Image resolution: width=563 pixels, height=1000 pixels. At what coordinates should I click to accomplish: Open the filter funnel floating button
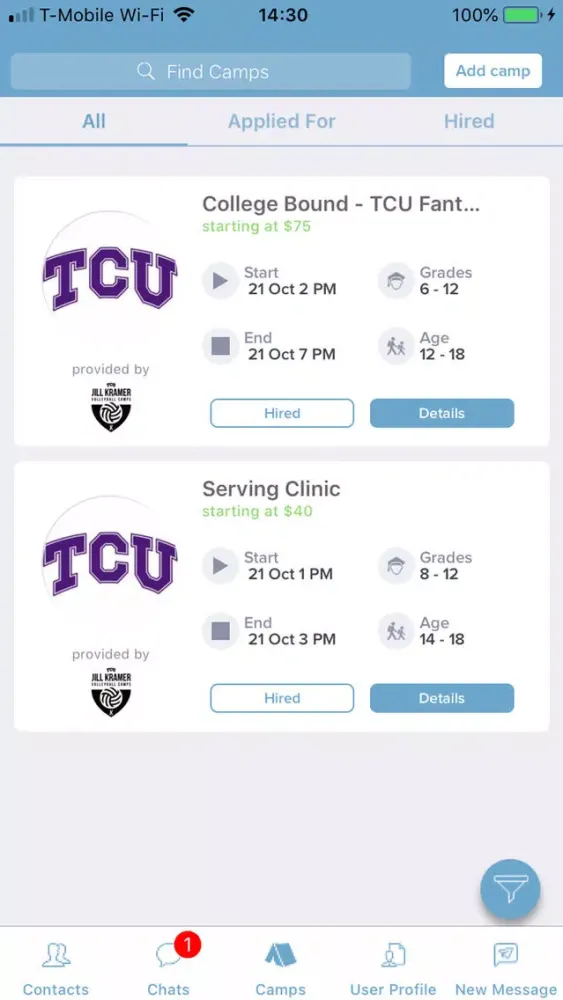point(510,889)
